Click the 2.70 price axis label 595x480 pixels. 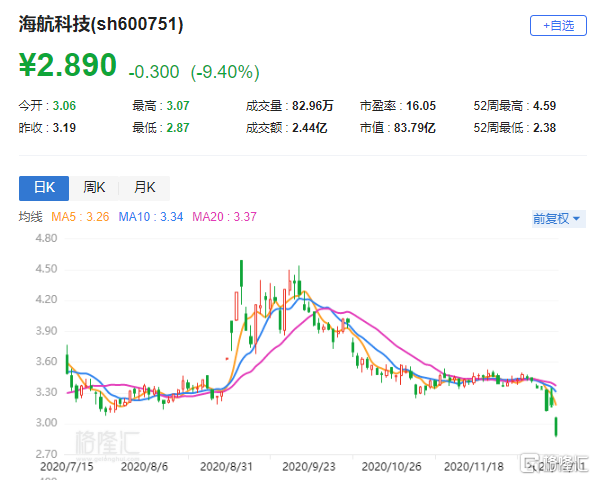coord(46,454)
